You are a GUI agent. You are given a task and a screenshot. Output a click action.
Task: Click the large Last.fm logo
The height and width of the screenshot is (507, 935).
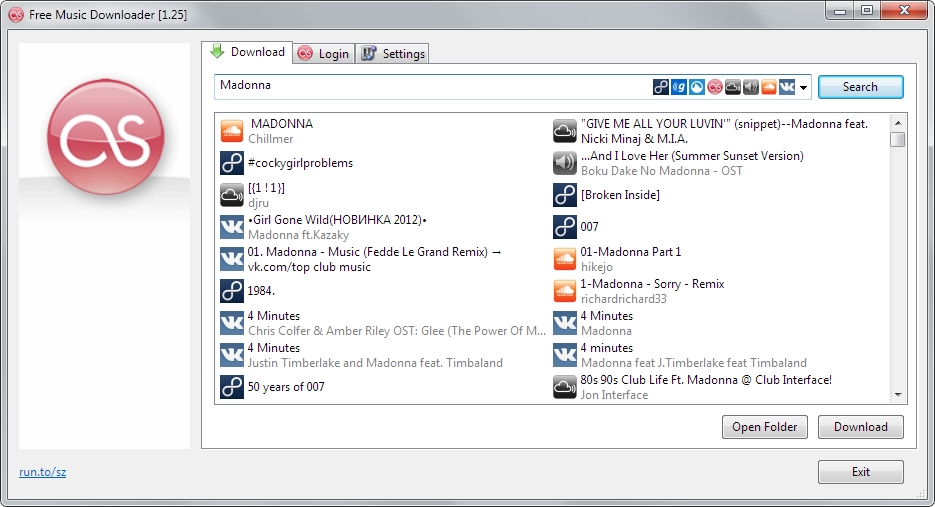click(105, 137)
